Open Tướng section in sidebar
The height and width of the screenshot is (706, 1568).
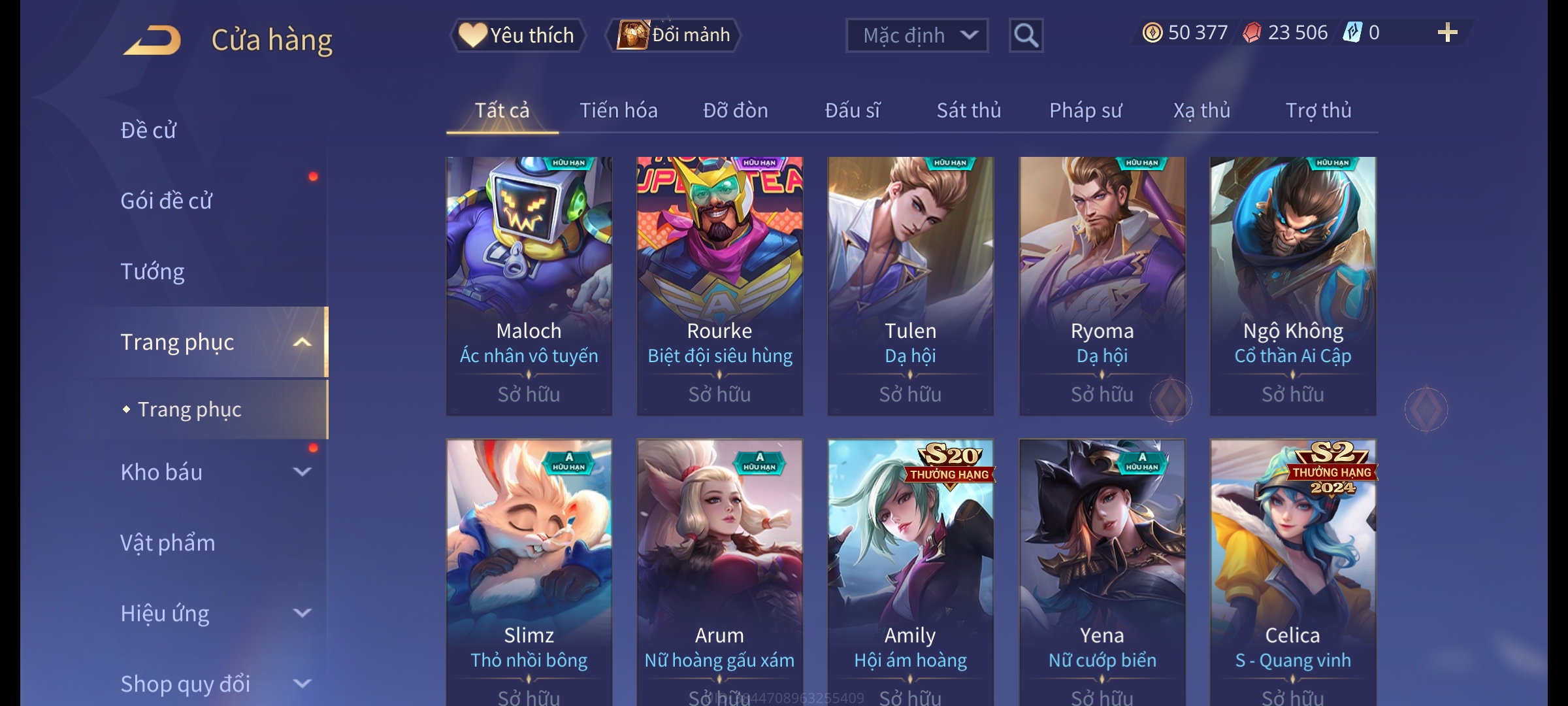pyautogui.click(x=152, y=271)
